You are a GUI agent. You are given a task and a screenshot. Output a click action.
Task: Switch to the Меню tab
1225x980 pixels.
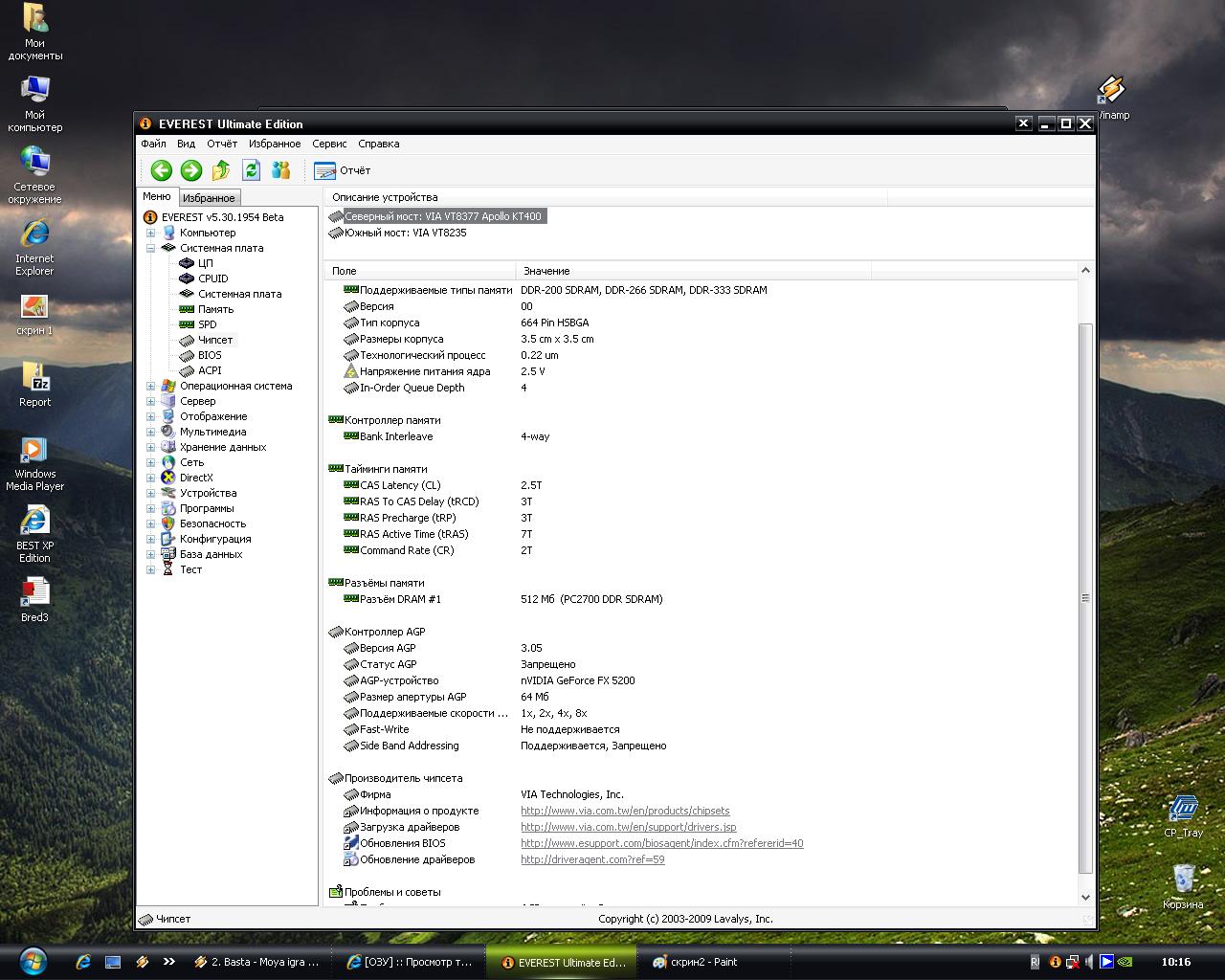pos(157,196)
